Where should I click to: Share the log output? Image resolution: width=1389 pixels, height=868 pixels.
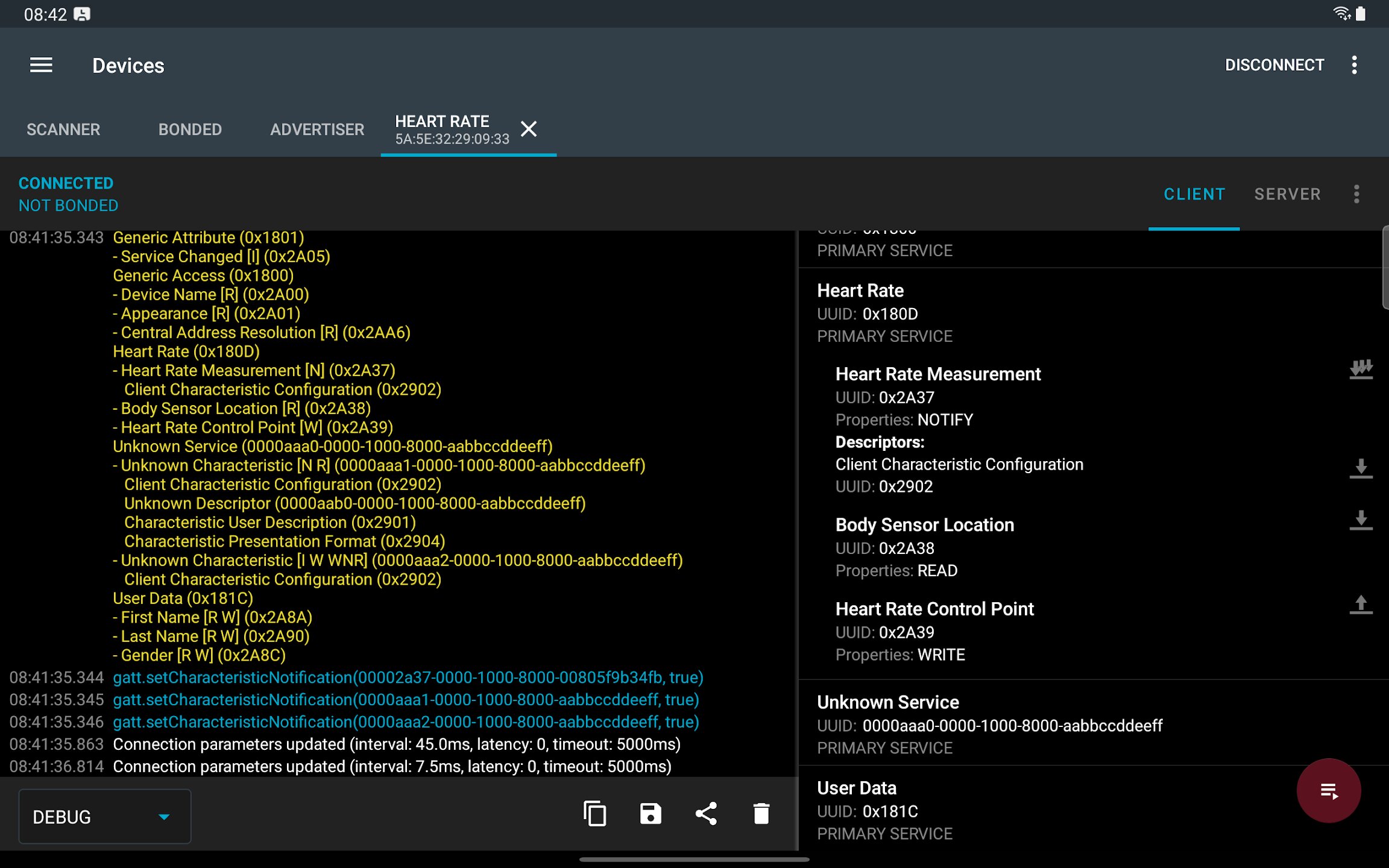click(706, 814)
